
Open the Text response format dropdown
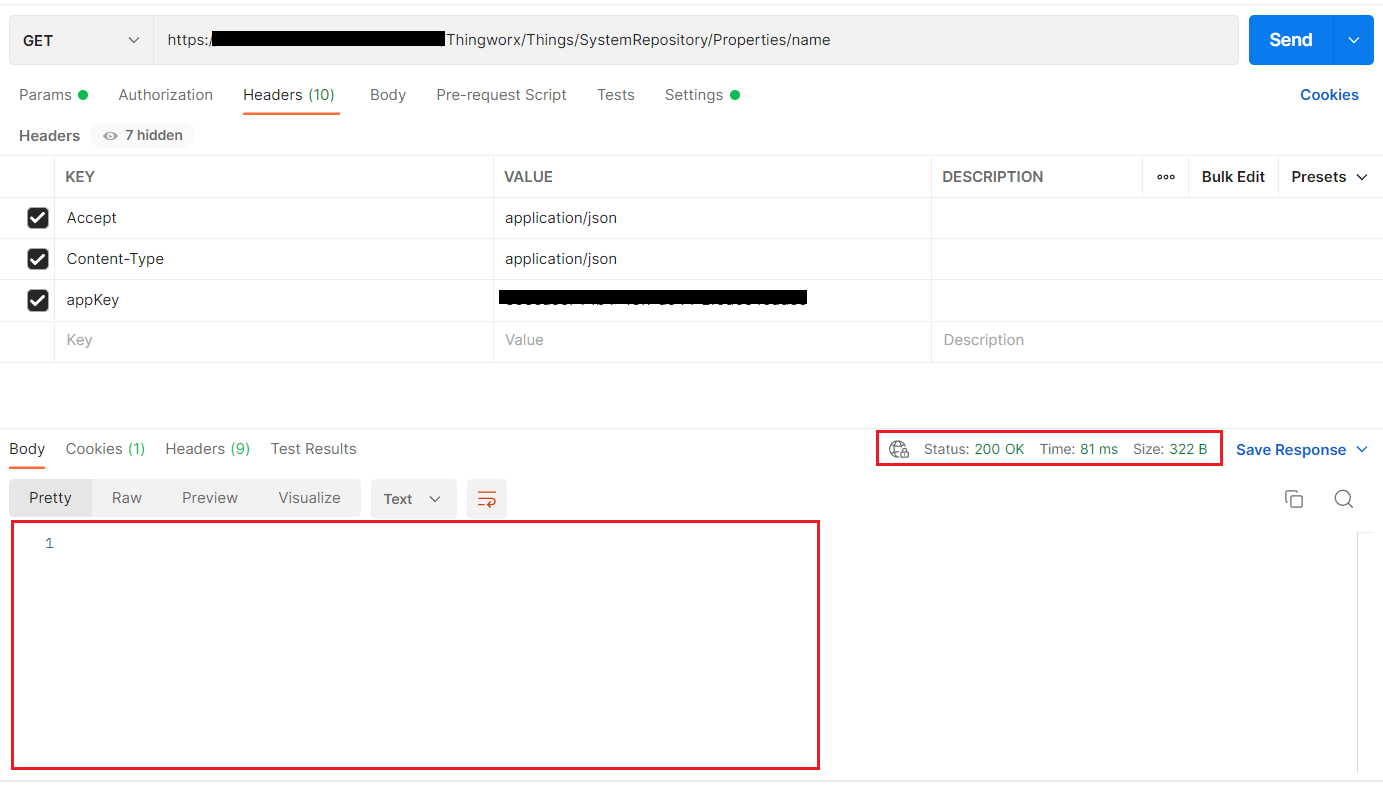(413, 498)
